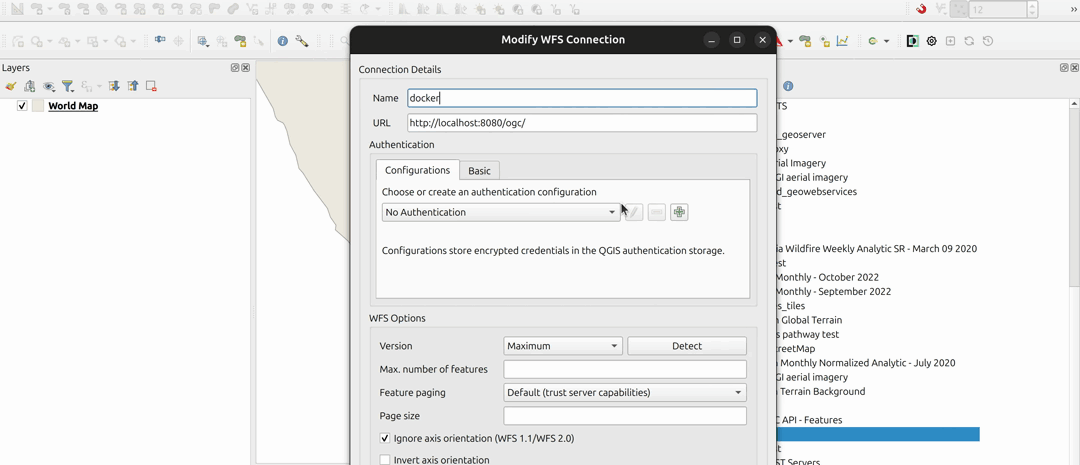Image resolution: width=1080 pixels, height=465 pixels.
Task: Open the Feature paging dropdown
Action: point(625,393)
